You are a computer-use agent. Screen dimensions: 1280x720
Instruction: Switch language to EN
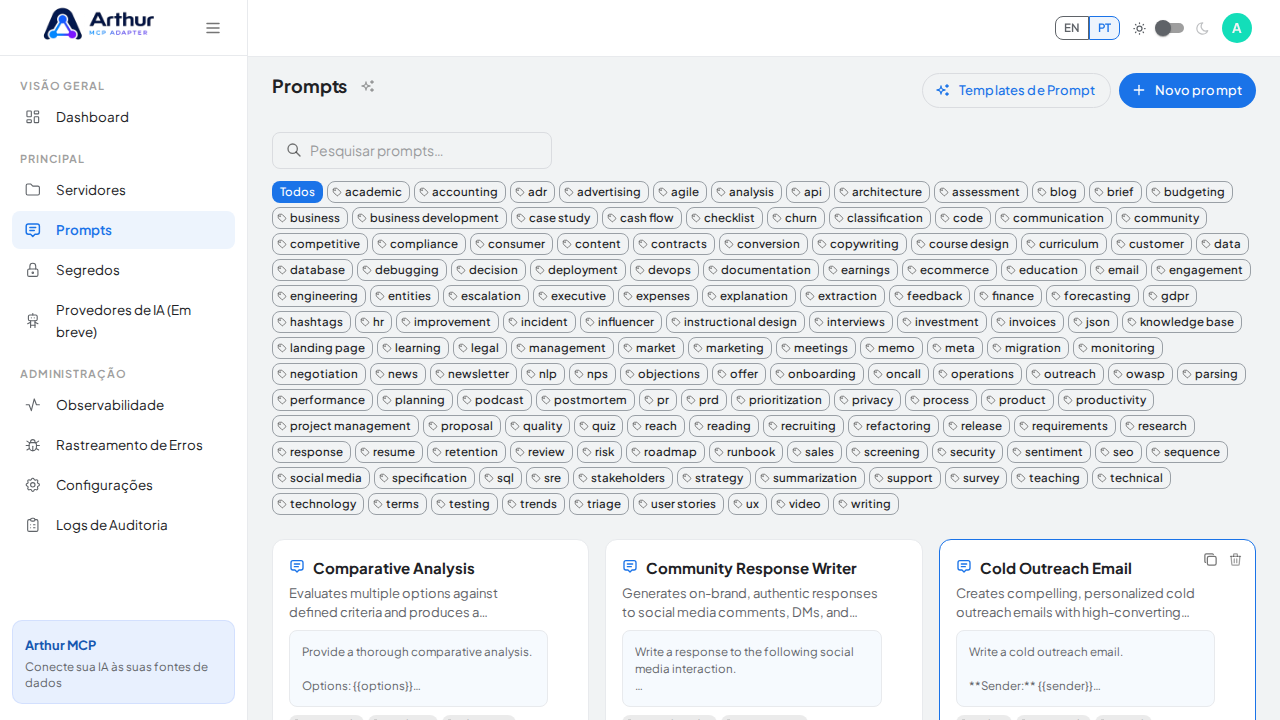[1072, 28]
